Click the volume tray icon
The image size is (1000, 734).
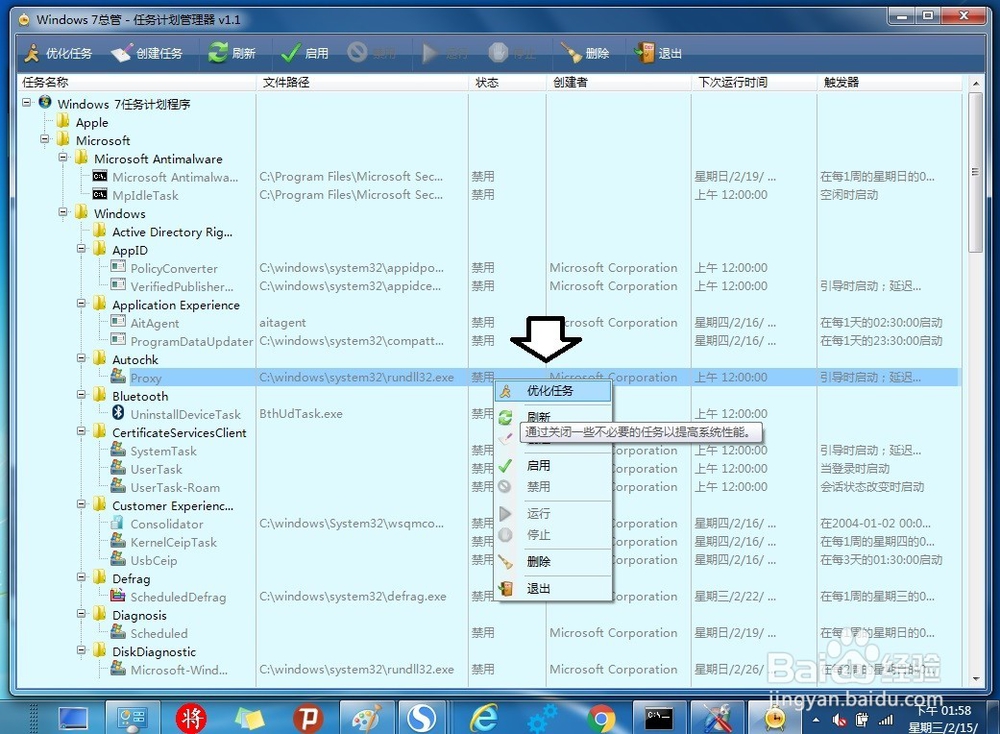pos(840,721)
